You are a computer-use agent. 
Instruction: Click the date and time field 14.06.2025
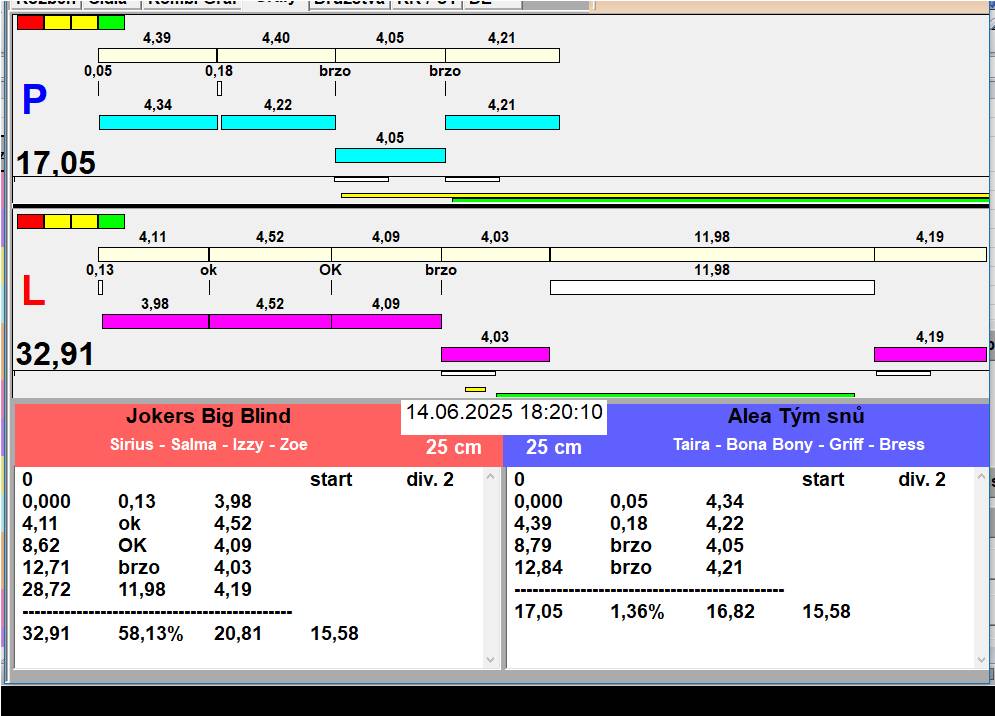point(504,412)
